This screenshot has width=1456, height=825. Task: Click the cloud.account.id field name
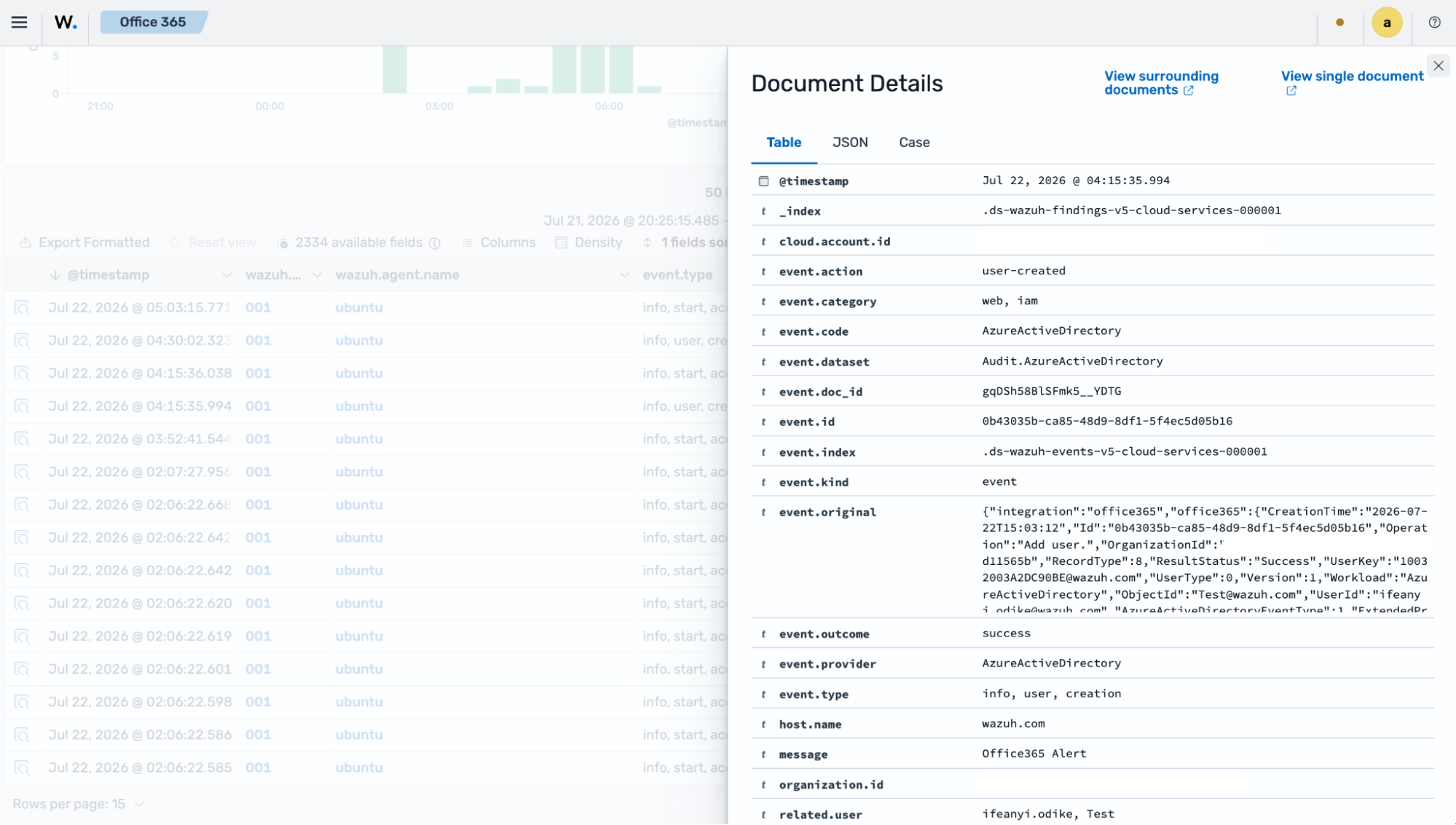coord(835,242)
